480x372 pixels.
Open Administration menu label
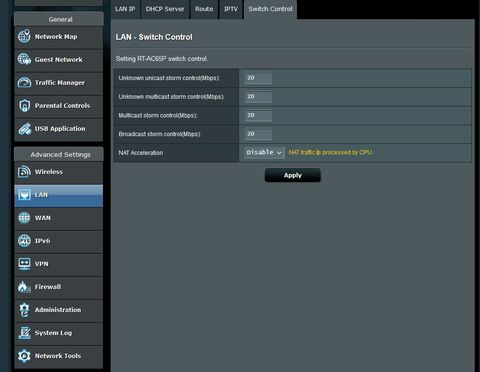pos(58,310)
